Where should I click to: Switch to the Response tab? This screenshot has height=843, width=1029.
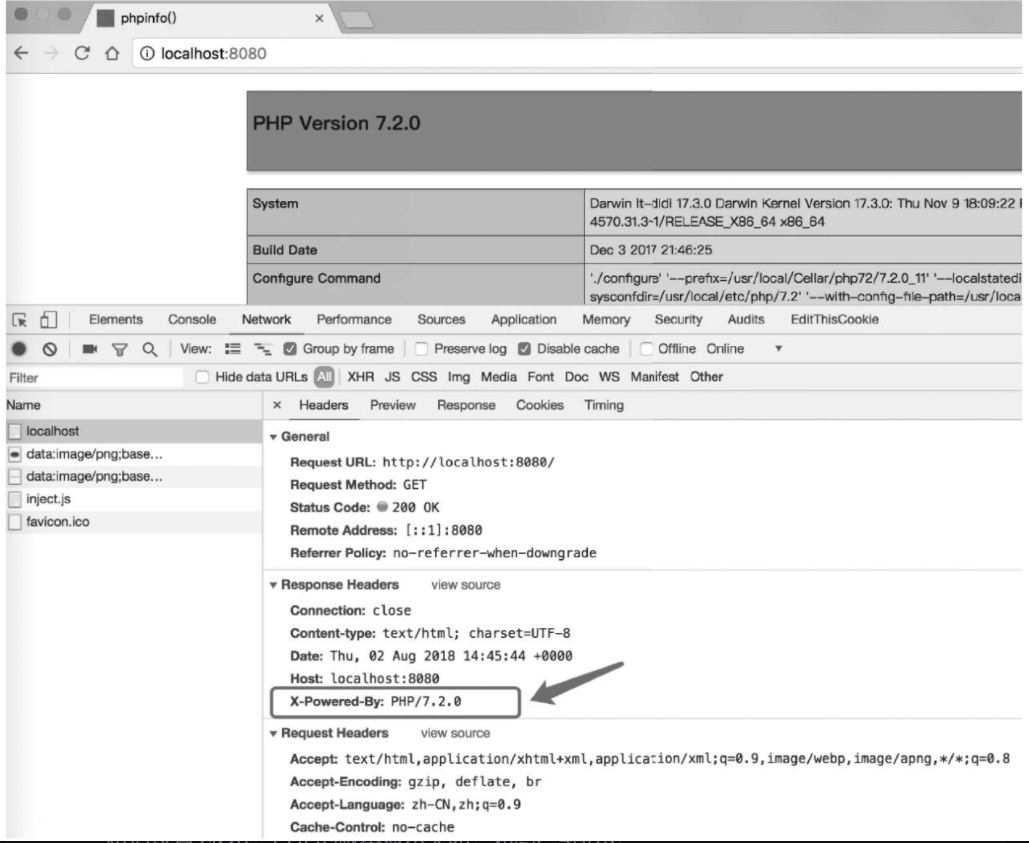tap(466, 405)
